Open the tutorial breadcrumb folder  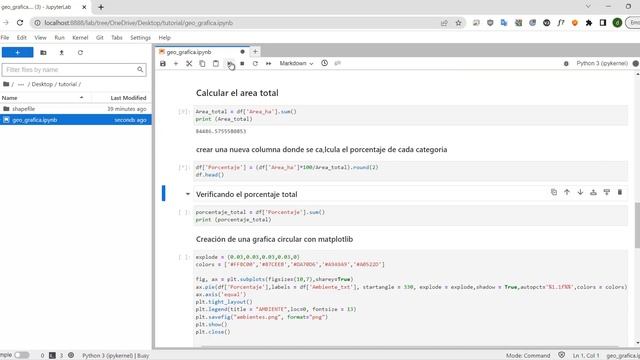click(67, 84)
